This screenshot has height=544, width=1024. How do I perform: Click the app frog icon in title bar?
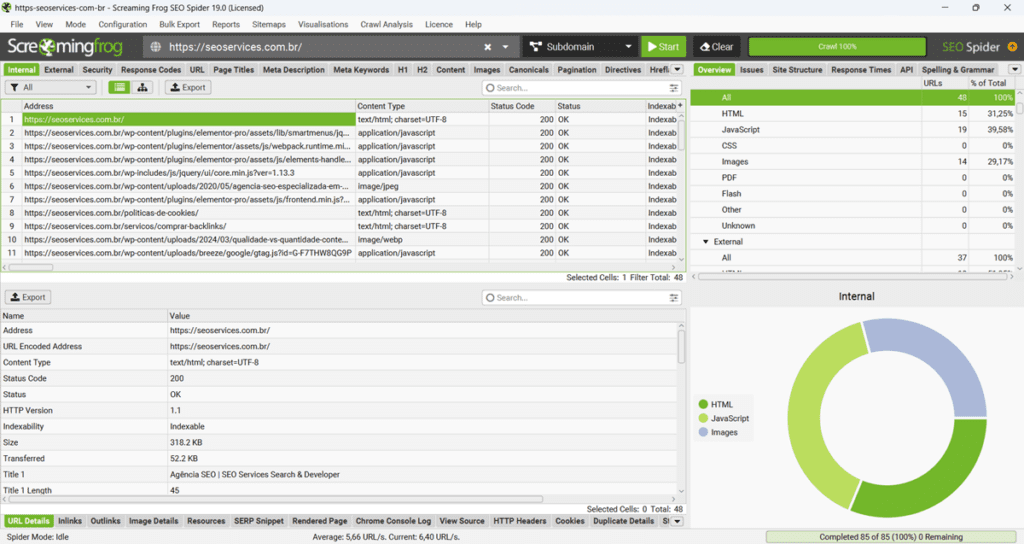tap(7, 8)
